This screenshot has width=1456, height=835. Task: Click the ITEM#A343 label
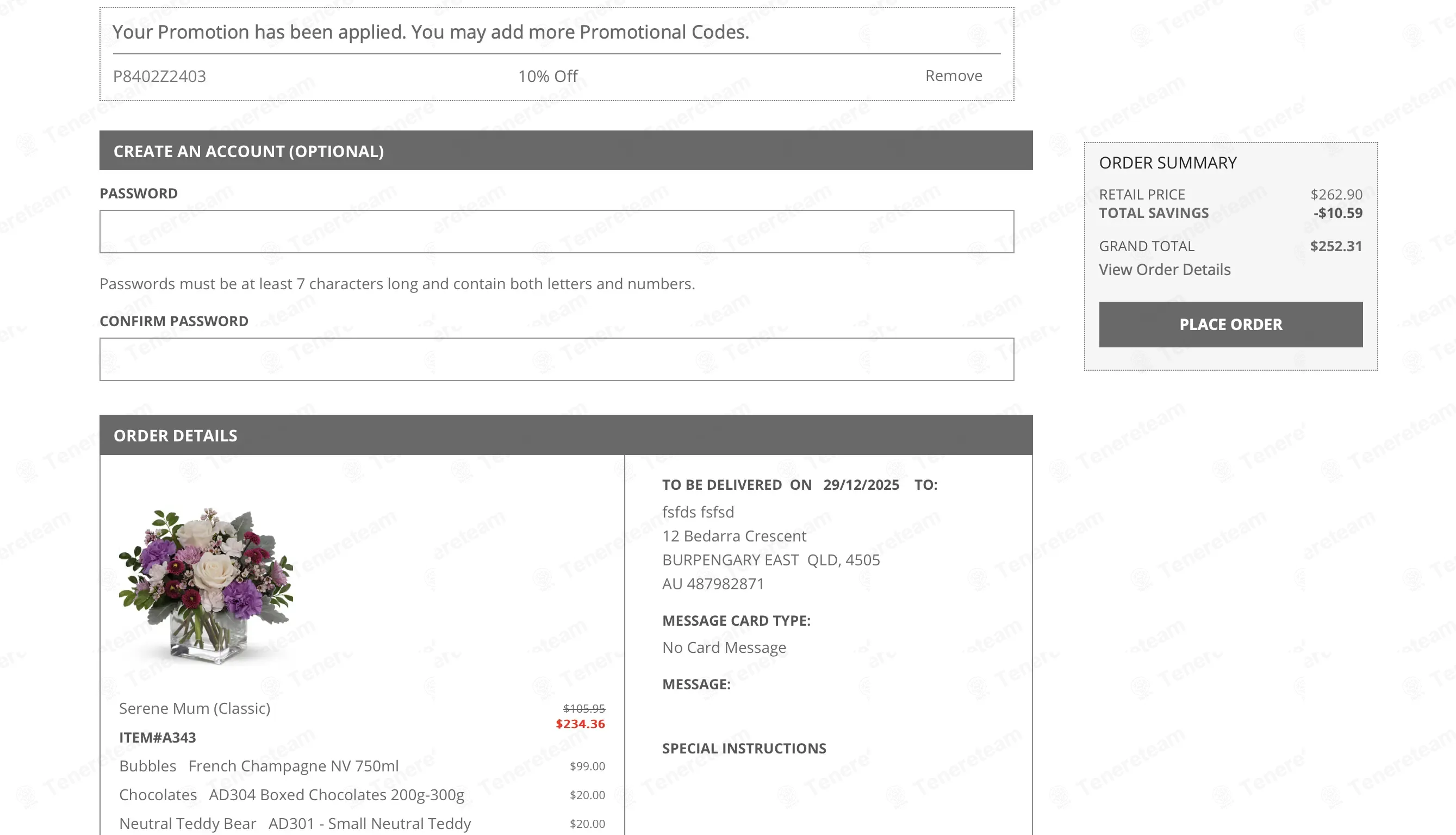[157, 738]
